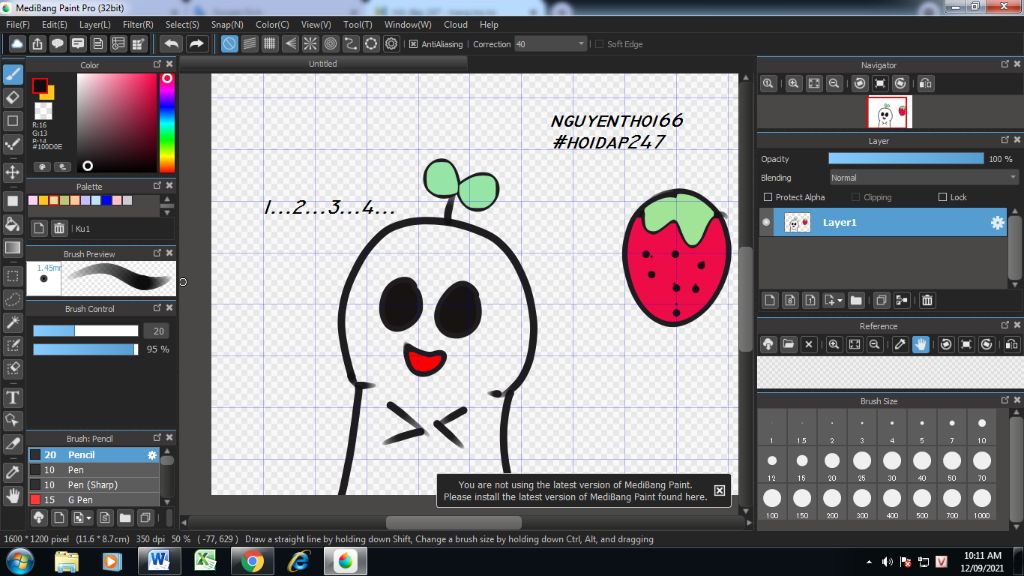Screen dimensions: 1024x576
Task: Enable Protect Alpha checkbox
Action: (x=768, y=197)
